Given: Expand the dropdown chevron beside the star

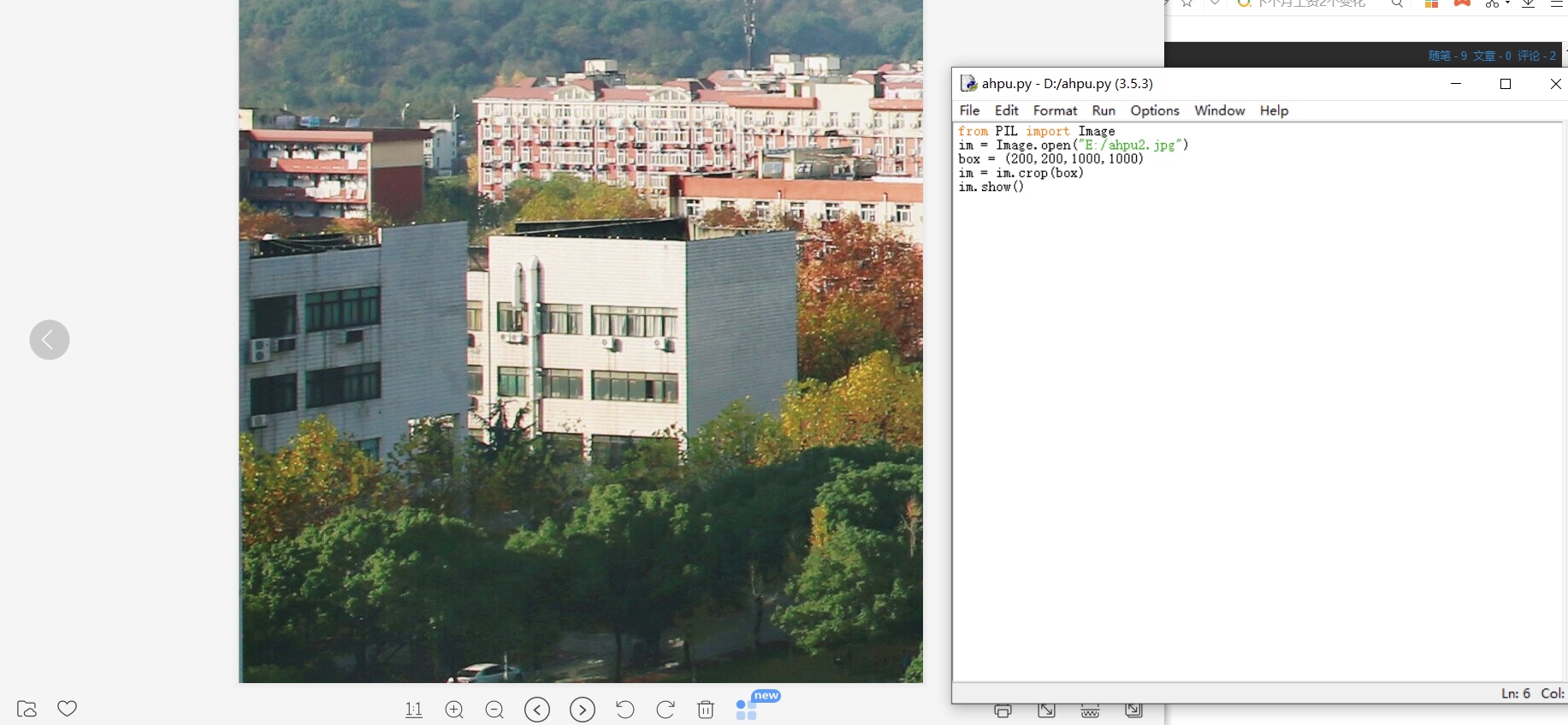Looking at the screenshot, I should pos(1215,3).
